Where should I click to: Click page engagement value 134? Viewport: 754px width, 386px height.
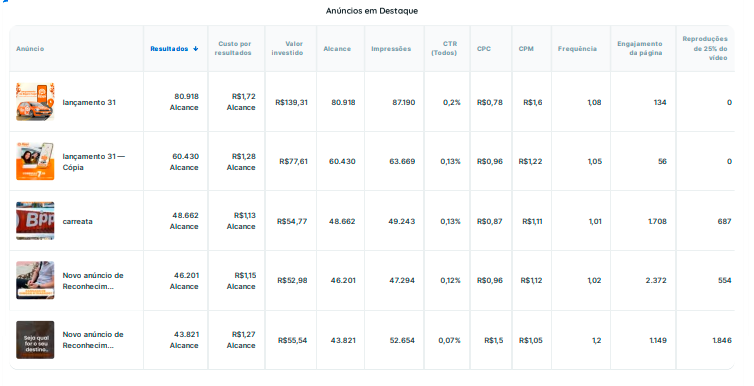click(x=660, y=102)
